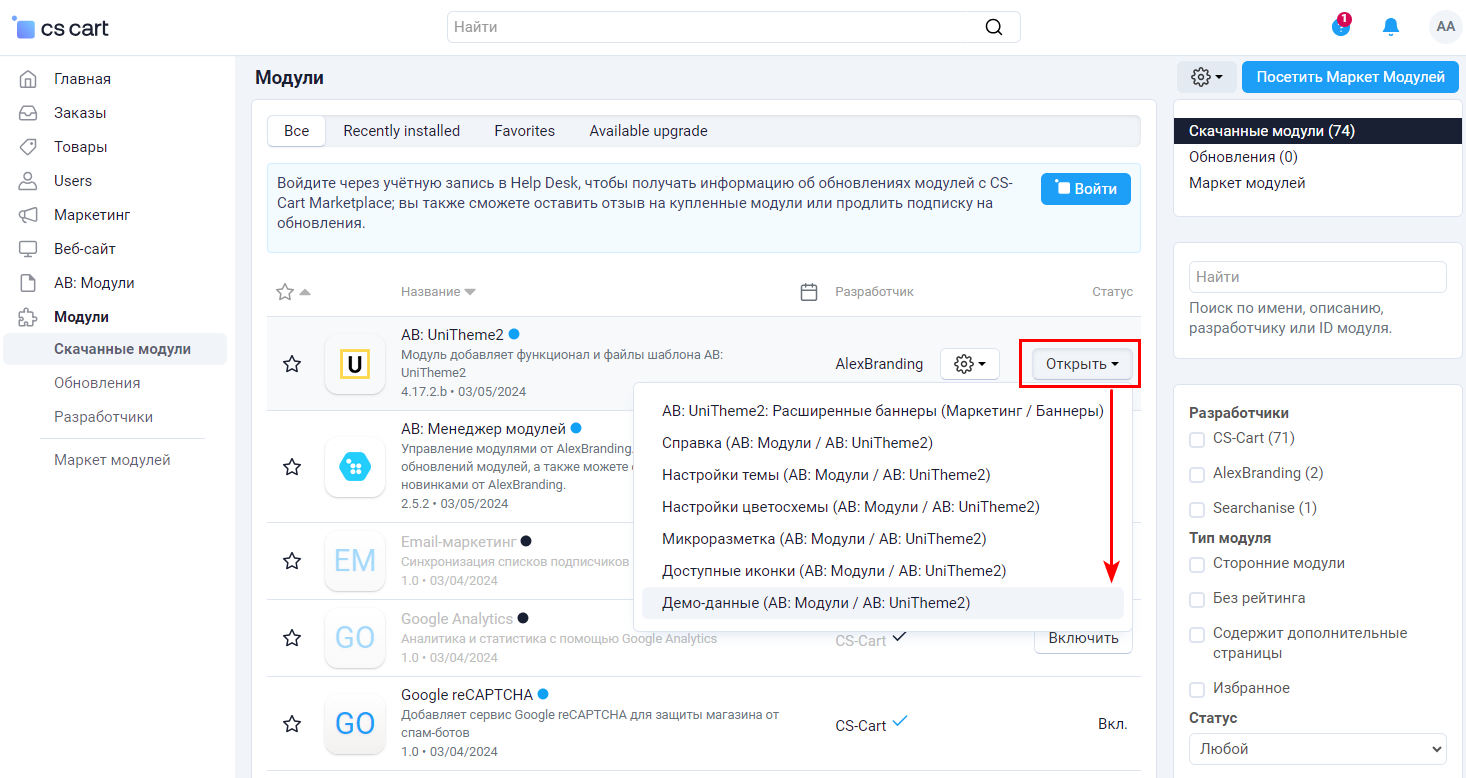Open the gear dropdown for AB: UniTheme2

(x=970, y=364)
